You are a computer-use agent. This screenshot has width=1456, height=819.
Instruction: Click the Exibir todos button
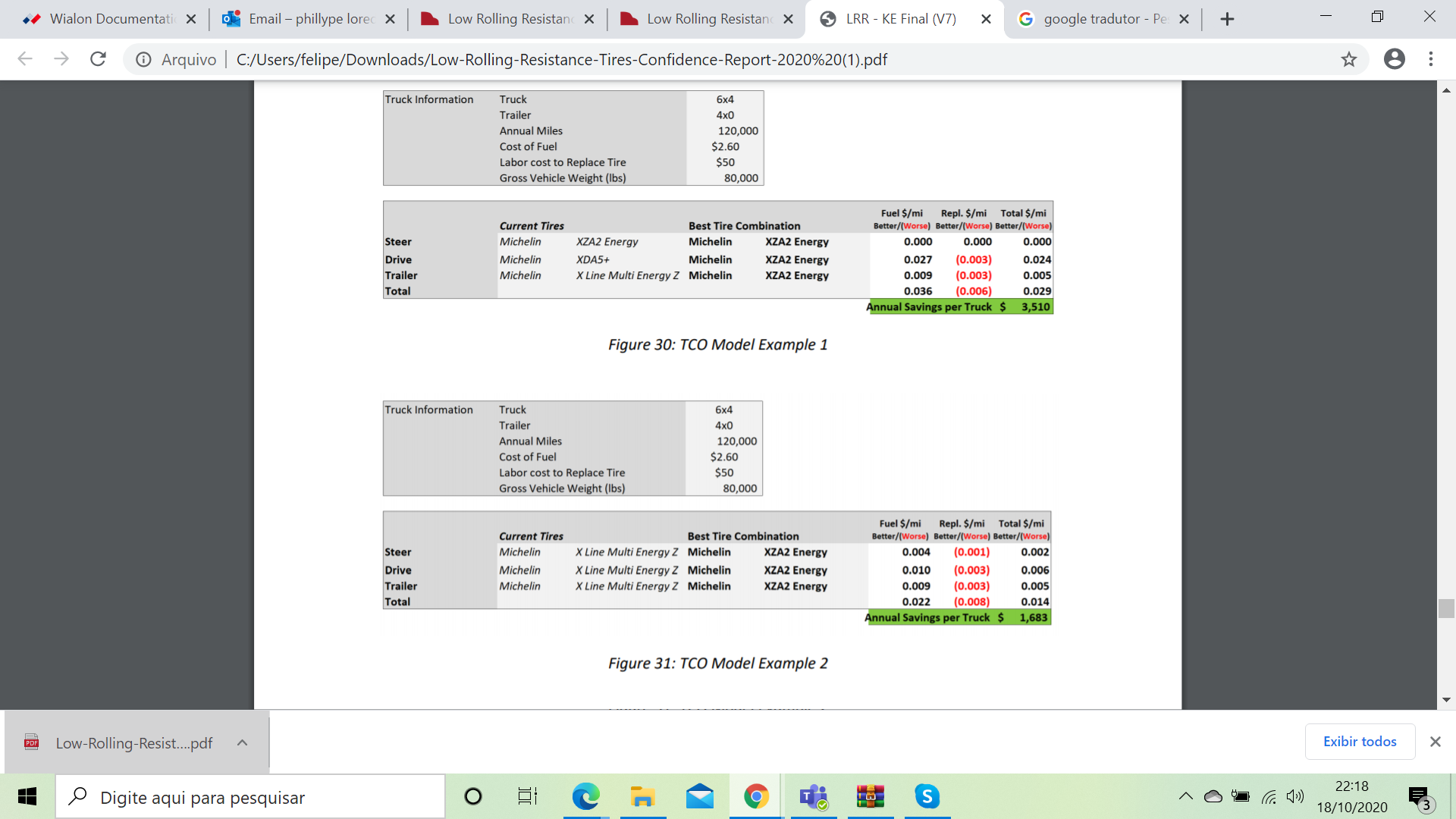(x=1359, y=742)
